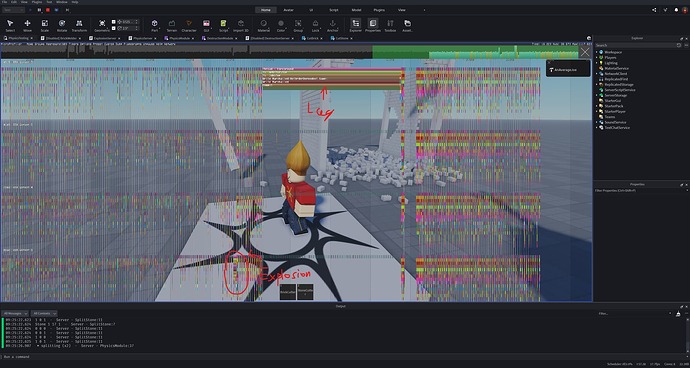Activate the Rotate tool
The image size is (690, 368).
click(62, 26)
